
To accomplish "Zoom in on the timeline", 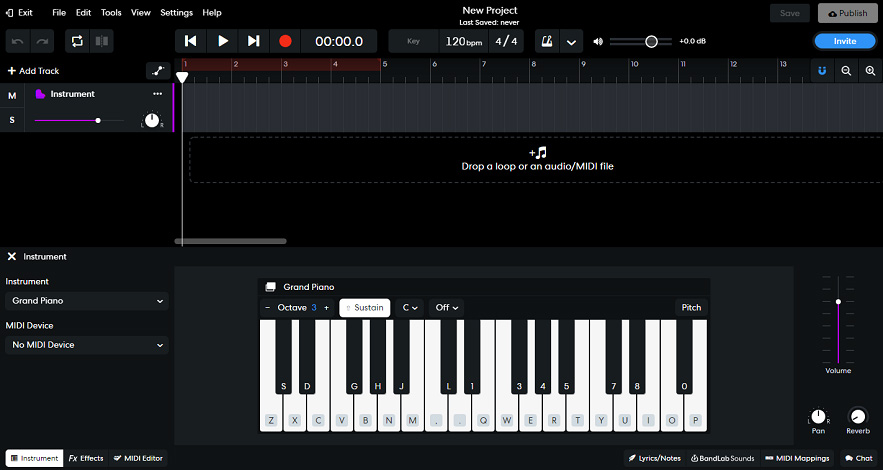I will (x=870, y=71).
